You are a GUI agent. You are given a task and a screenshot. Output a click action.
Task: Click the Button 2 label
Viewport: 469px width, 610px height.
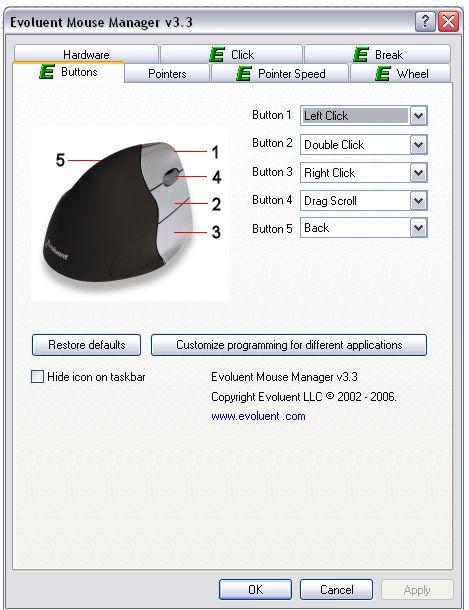(x=272, y=143)
